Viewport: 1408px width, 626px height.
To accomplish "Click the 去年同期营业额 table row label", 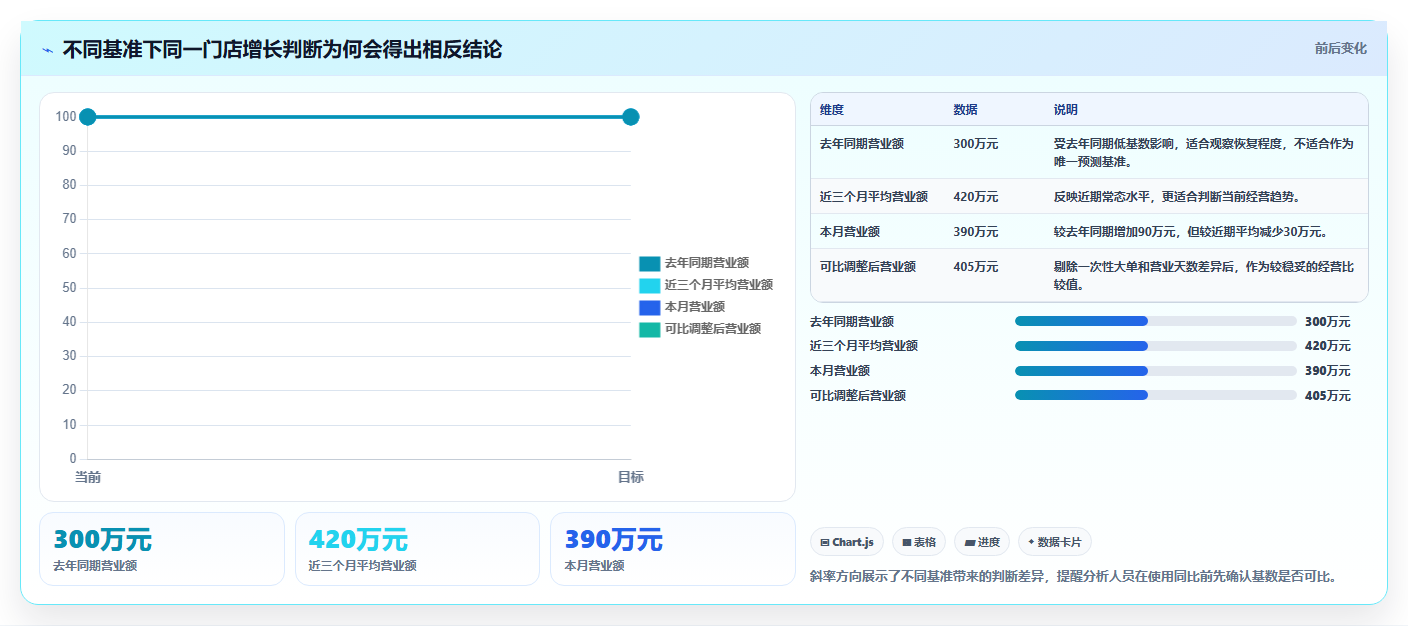I will pyautogui.click(x=862, y=144).
